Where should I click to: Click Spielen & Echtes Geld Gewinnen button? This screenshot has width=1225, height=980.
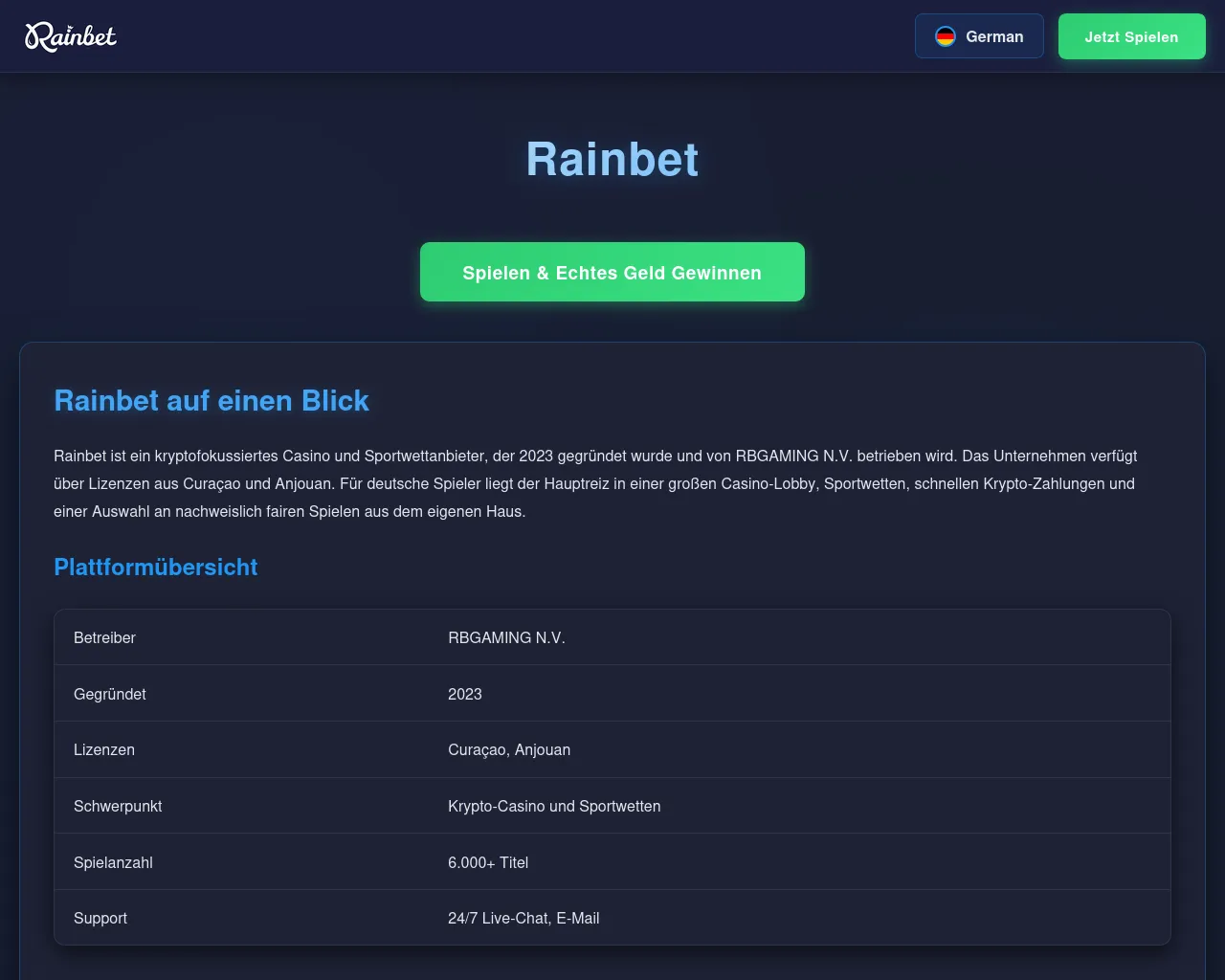(612, 272)
